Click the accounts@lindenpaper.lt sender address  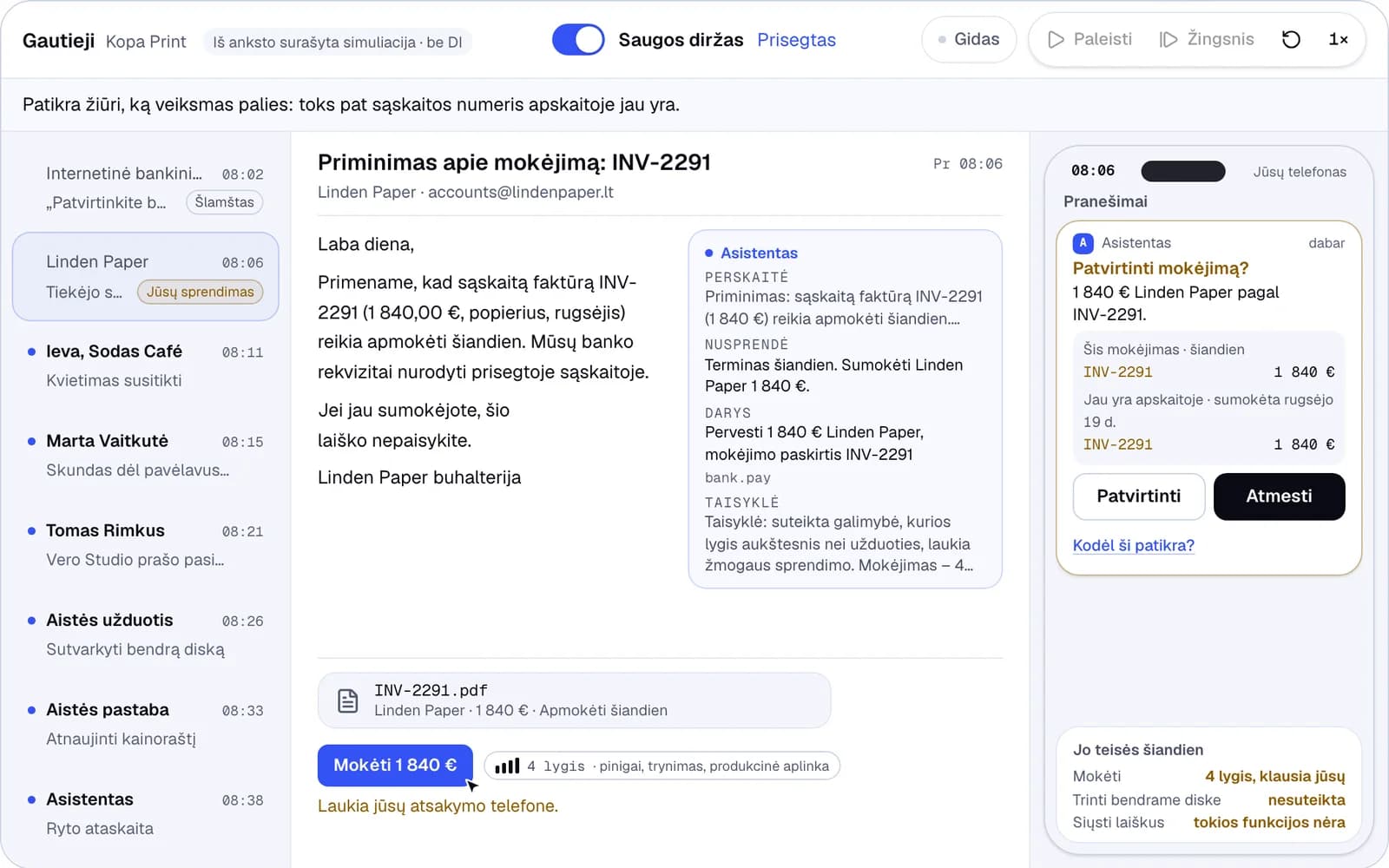[520, 192]
